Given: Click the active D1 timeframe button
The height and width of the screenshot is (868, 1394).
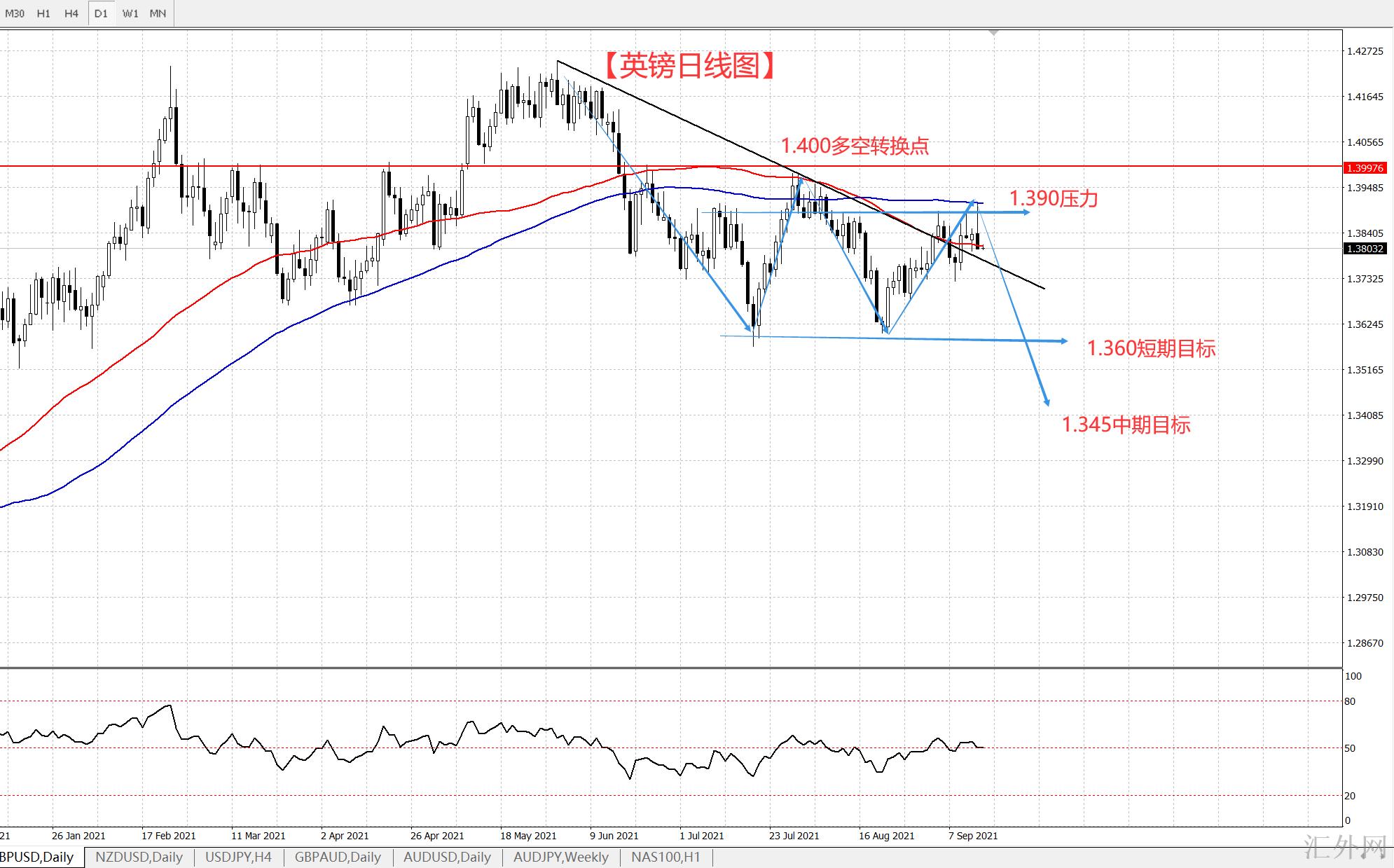Looking at the screenshot, I should click(x=101, y=13).
